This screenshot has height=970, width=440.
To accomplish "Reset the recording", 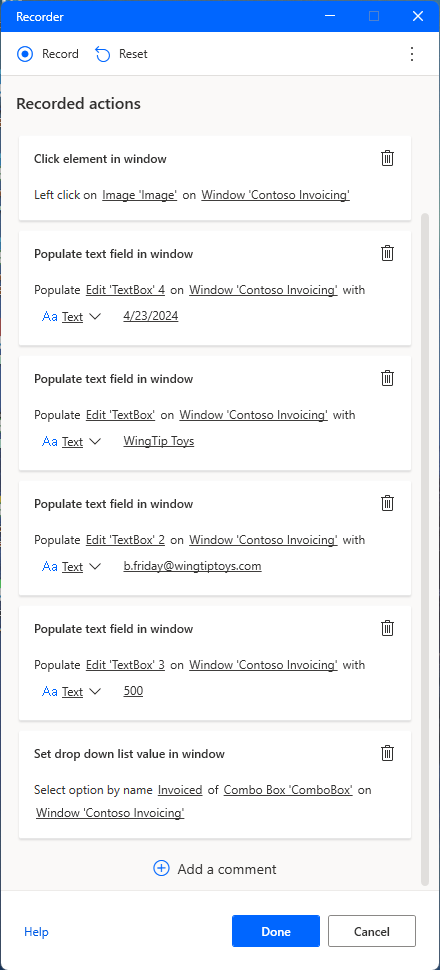I will tap(121, 54).
